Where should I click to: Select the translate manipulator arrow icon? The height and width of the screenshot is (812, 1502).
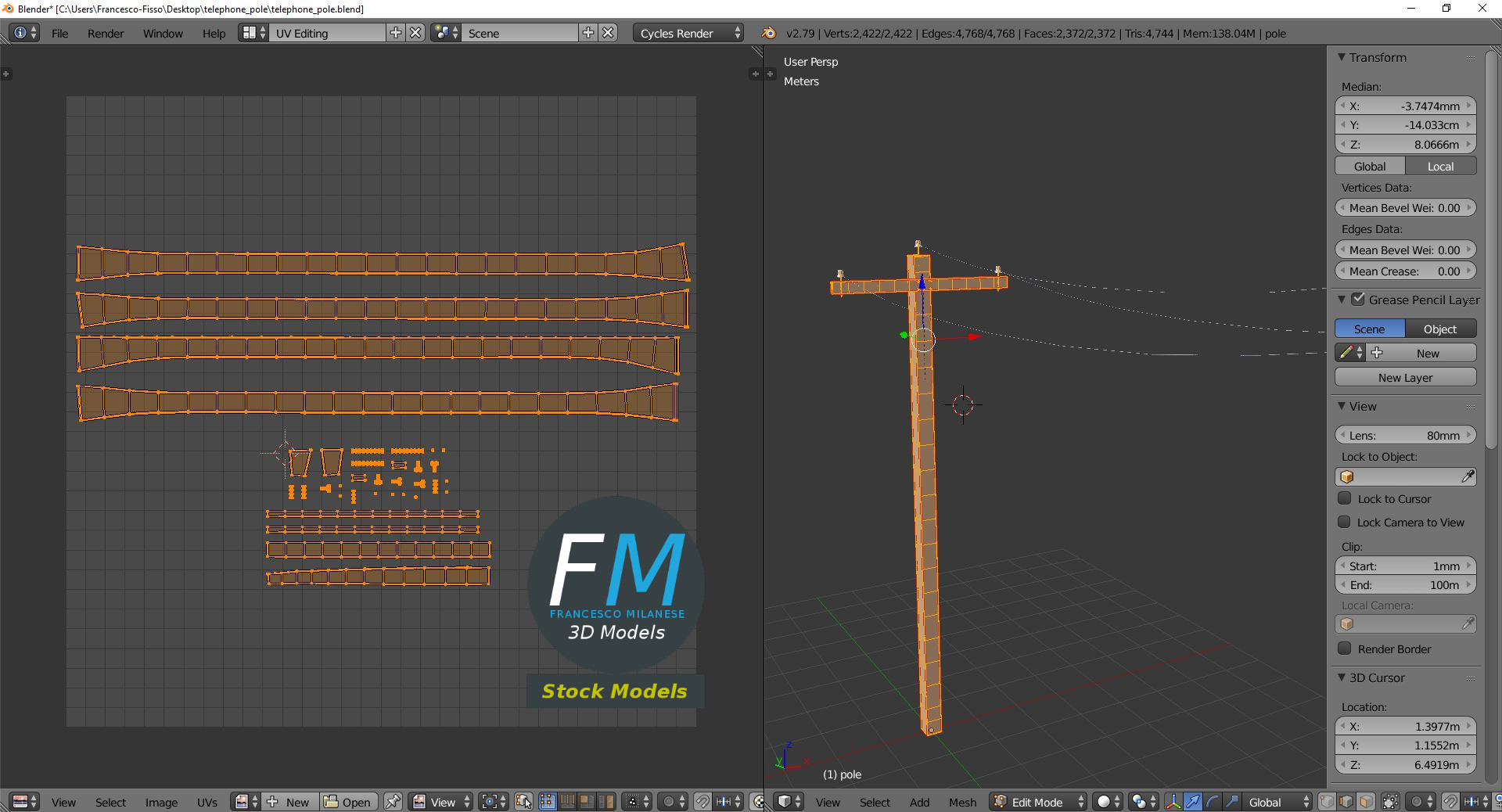(x=1193, y=802)
